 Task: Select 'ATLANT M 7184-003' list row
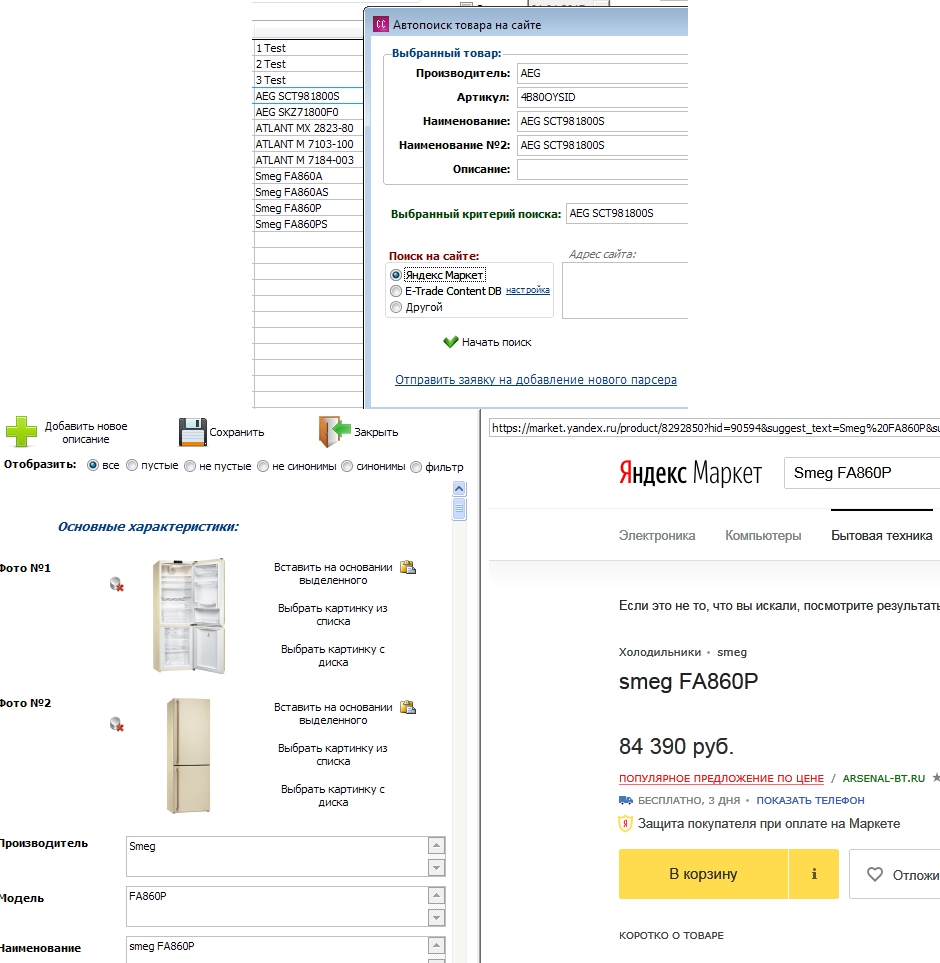(x=308, y=160)
